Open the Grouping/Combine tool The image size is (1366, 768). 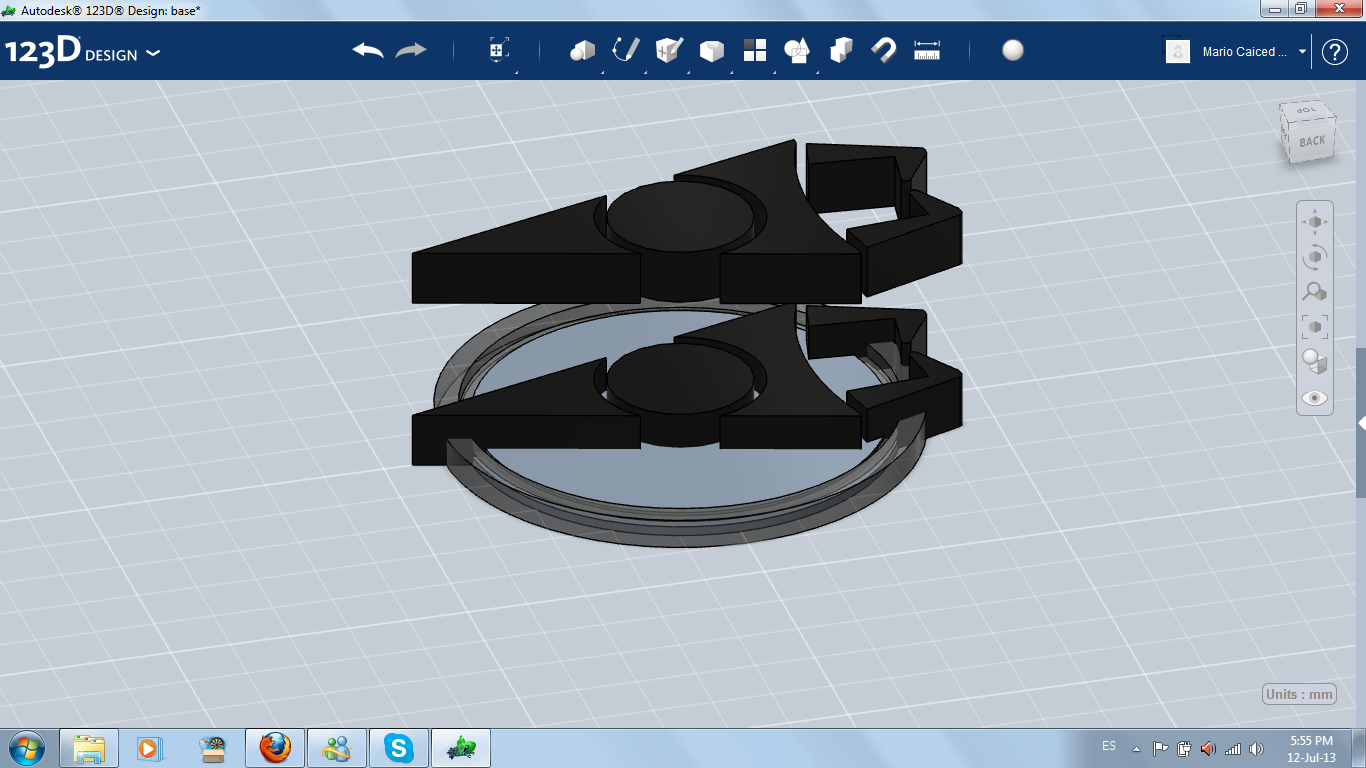797,50
